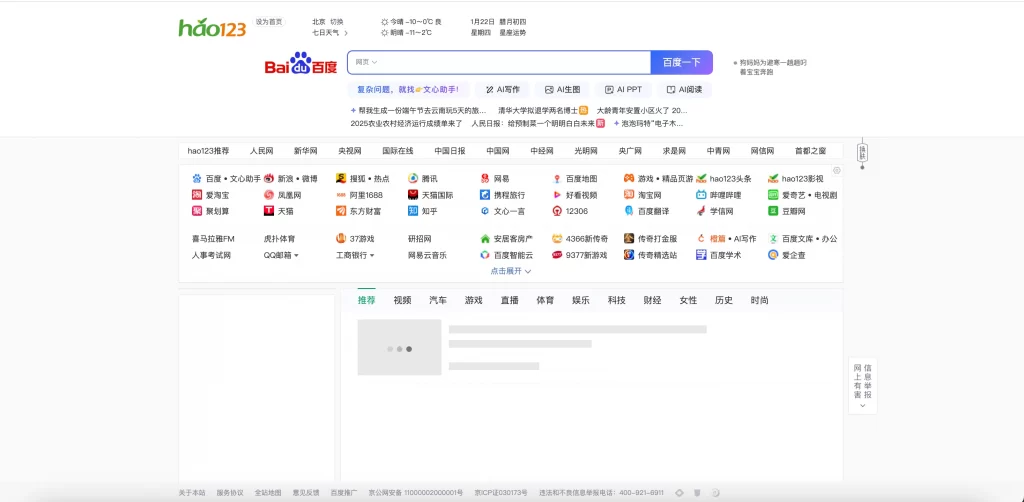Click the icon beside 37游戏
This screenshot has height=502, width=1024.
point(341,238)
